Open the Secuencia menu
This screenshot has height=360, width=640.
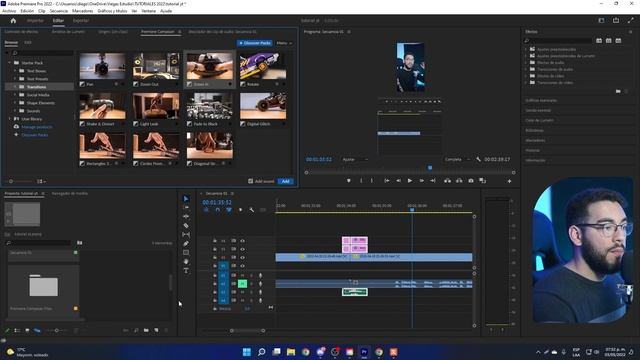[x=59, y=11]
